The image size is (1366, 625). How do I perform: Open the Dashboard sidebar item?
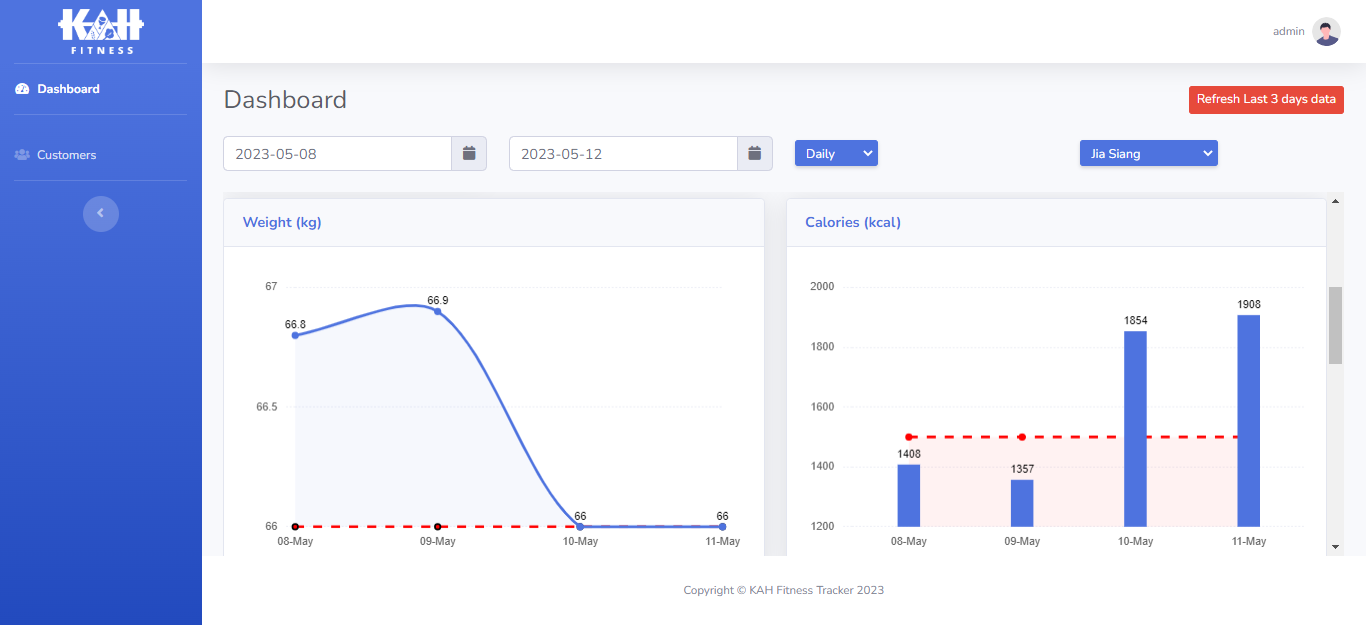click(68, 89)
